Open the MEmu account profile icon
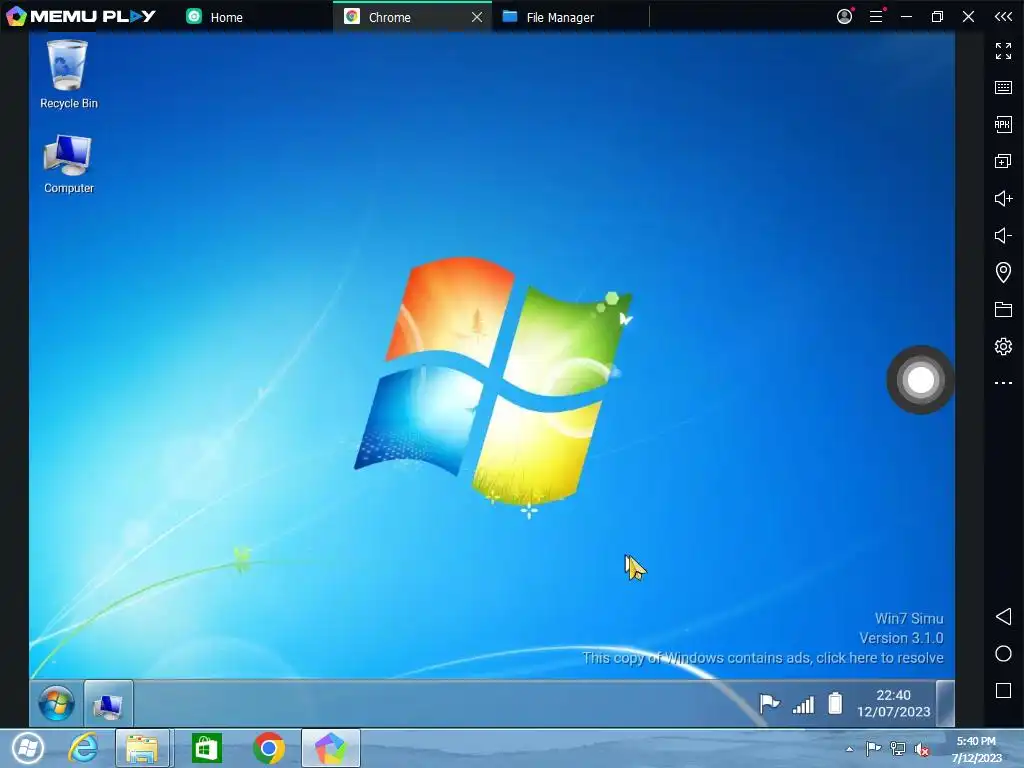Viewport: 1024px width, 768px height. point(844,16)
